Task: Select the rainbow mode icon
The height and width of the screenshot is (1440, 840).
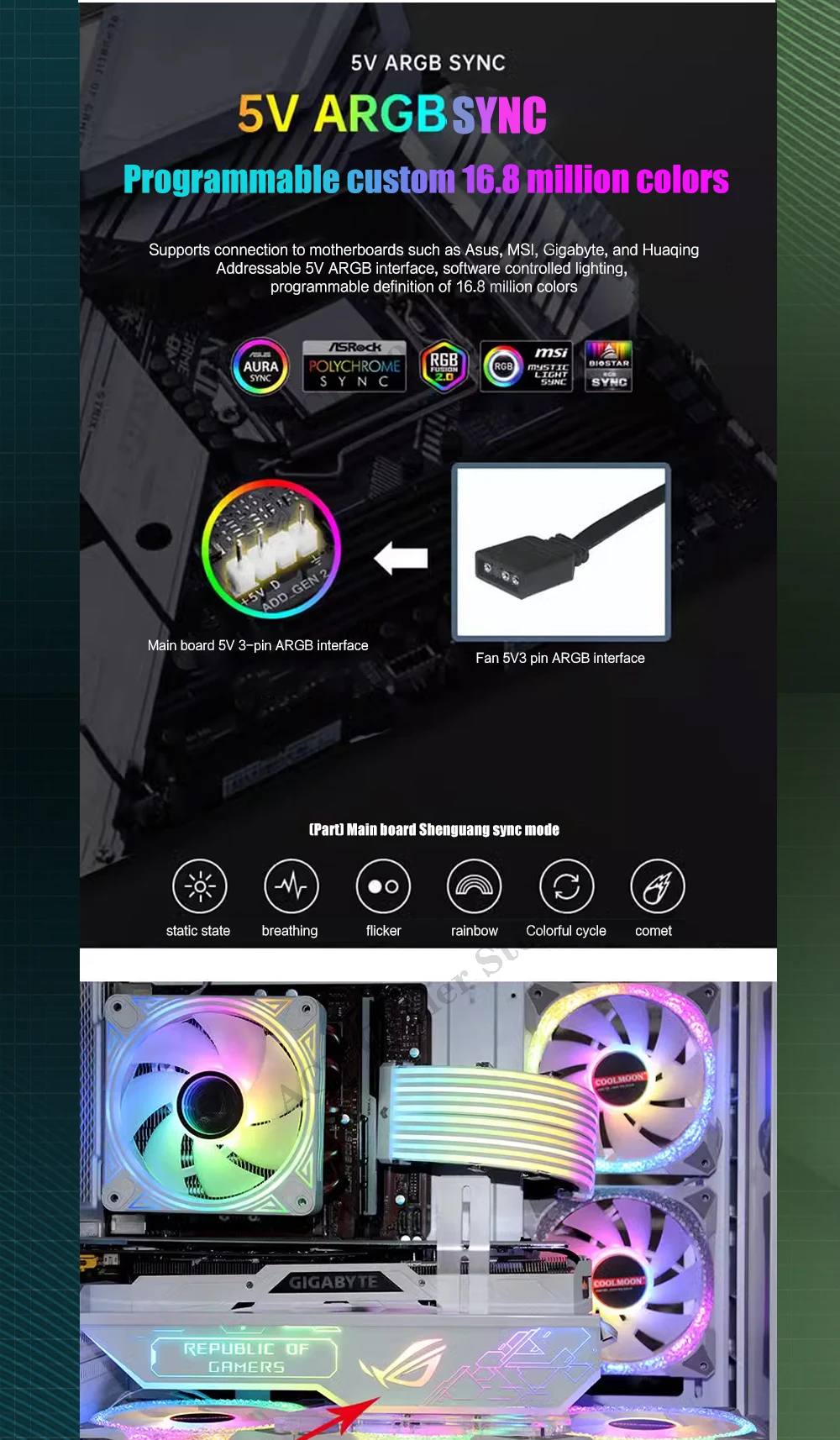Action: [475, 886]
